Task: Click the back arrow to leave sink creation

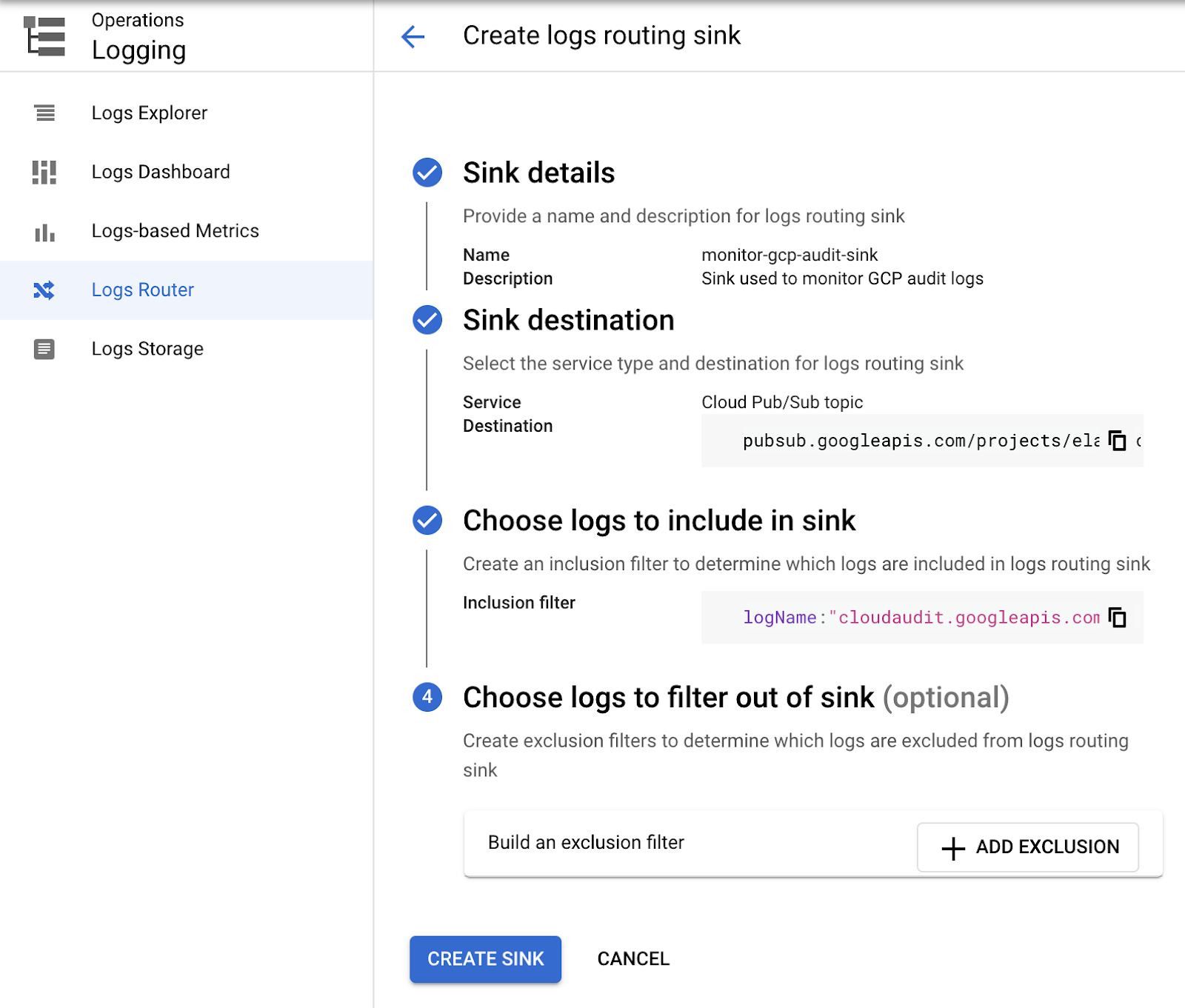Action: [x=413, y=36]
